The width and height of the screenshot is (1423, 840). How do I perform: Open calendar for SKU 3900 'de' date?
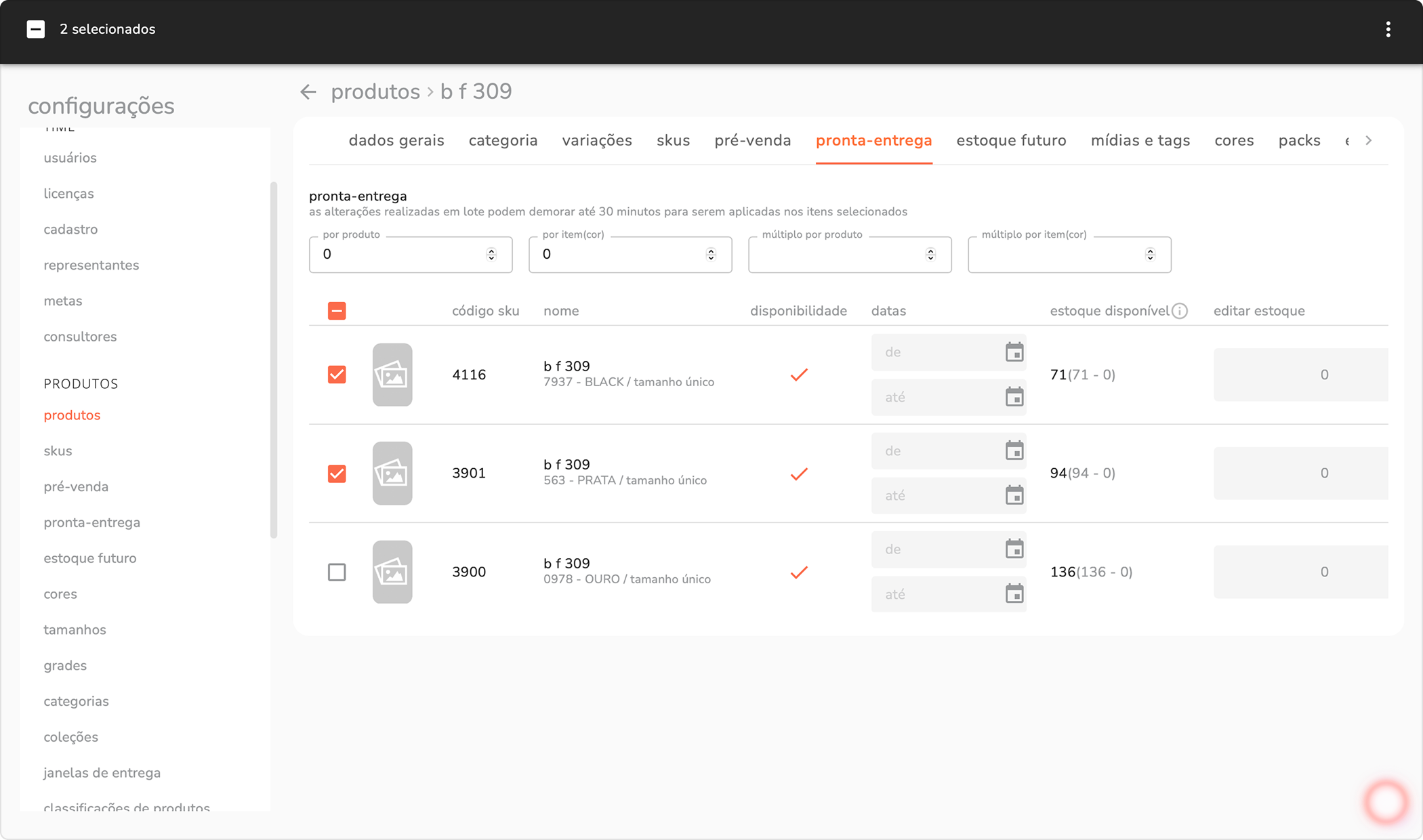pos(1014,549)
